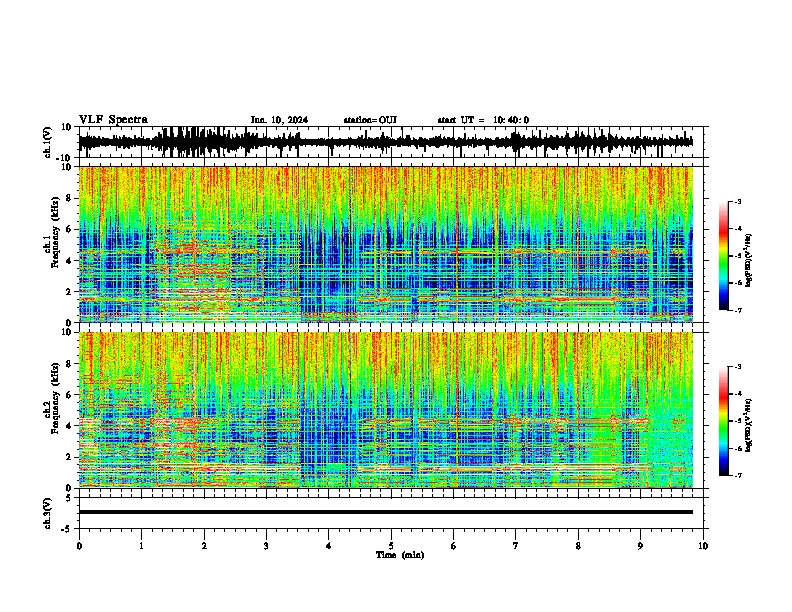This screenshot has height=612, width=792.
Task: Click the 'station=OUI' header label
Action: click(x=370, y=120)
